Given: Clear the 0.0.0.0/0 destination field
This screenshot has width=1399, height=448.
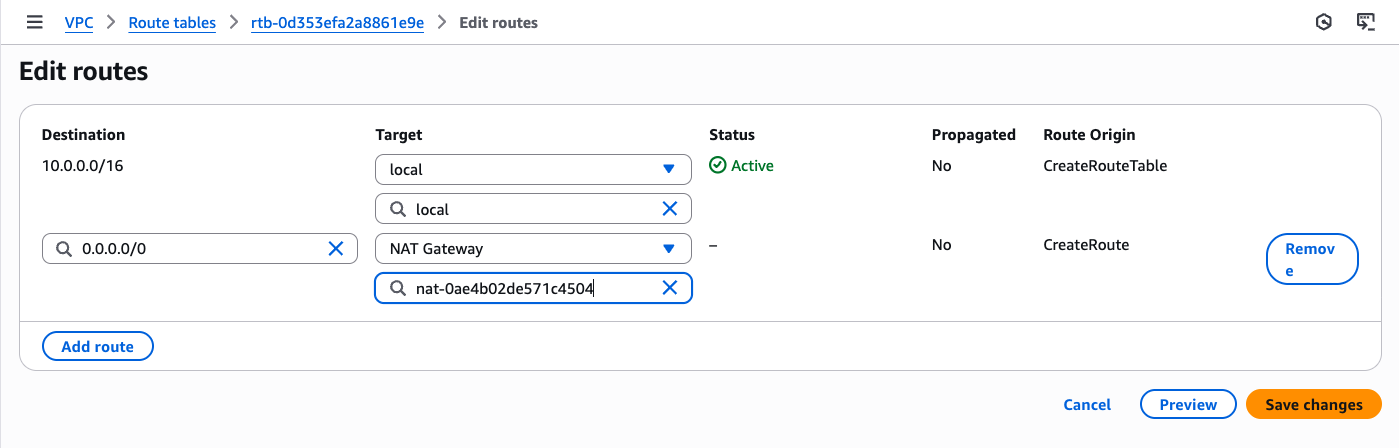Looking at the screenshot, I should 336,249.
